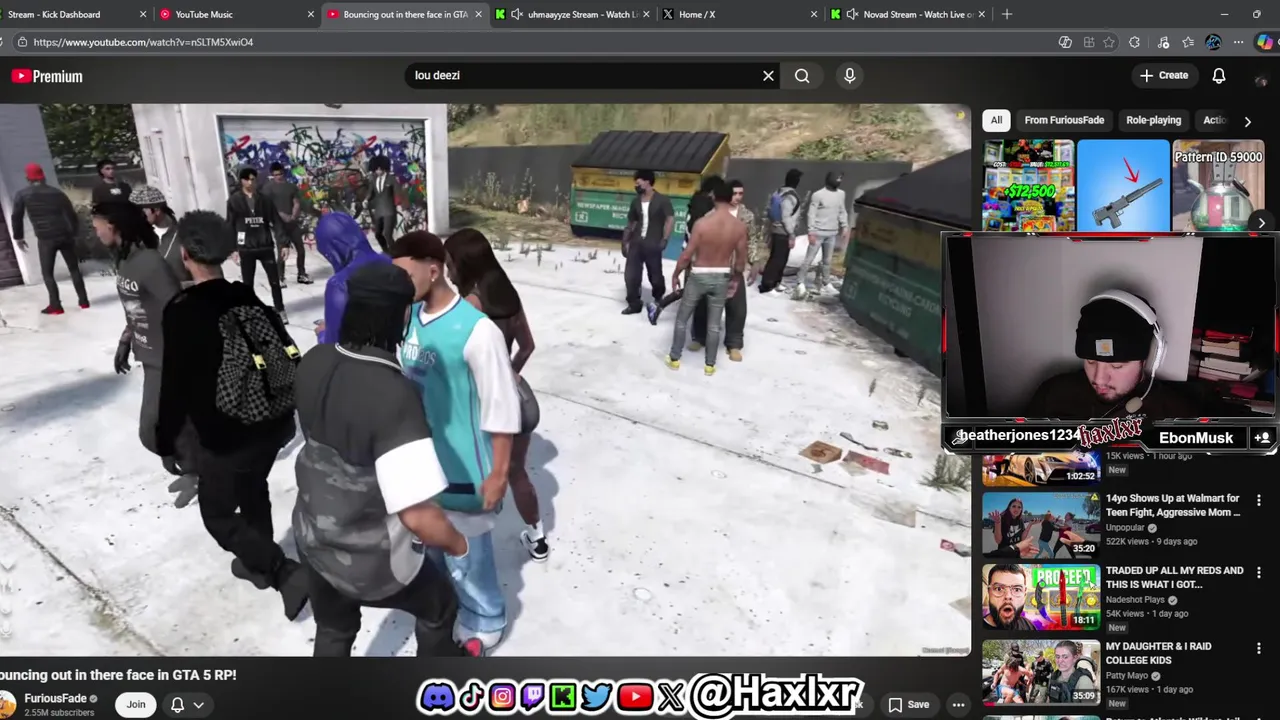Open '14yo Shows Up at Walmart' video title
Screen dimensions: 1280x720
[x=1173, y=505]
